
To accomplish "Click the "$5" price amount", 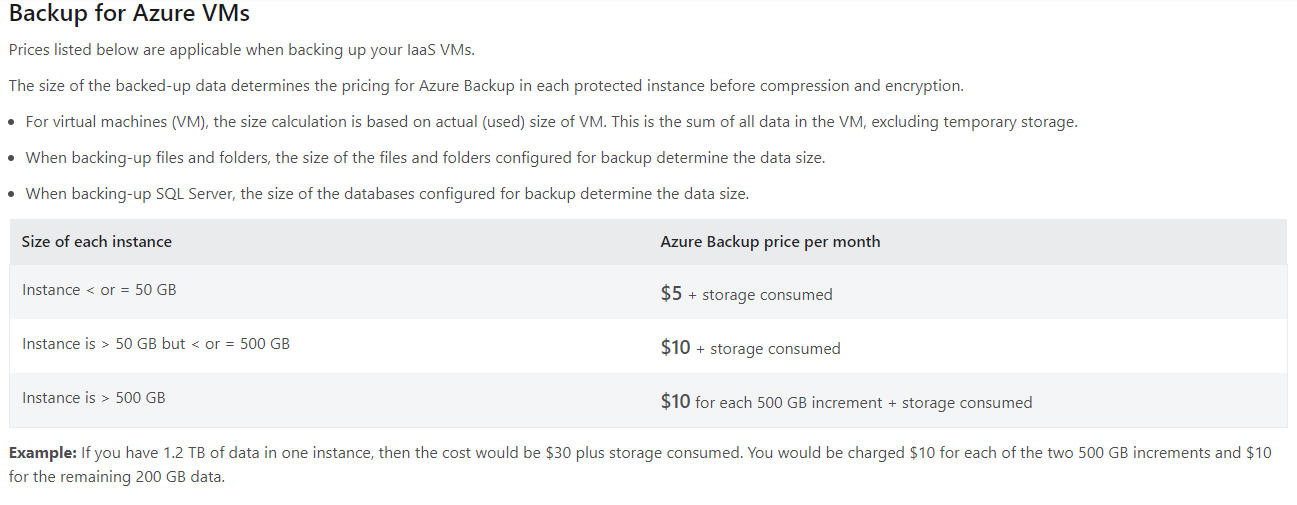I will 671,294.
